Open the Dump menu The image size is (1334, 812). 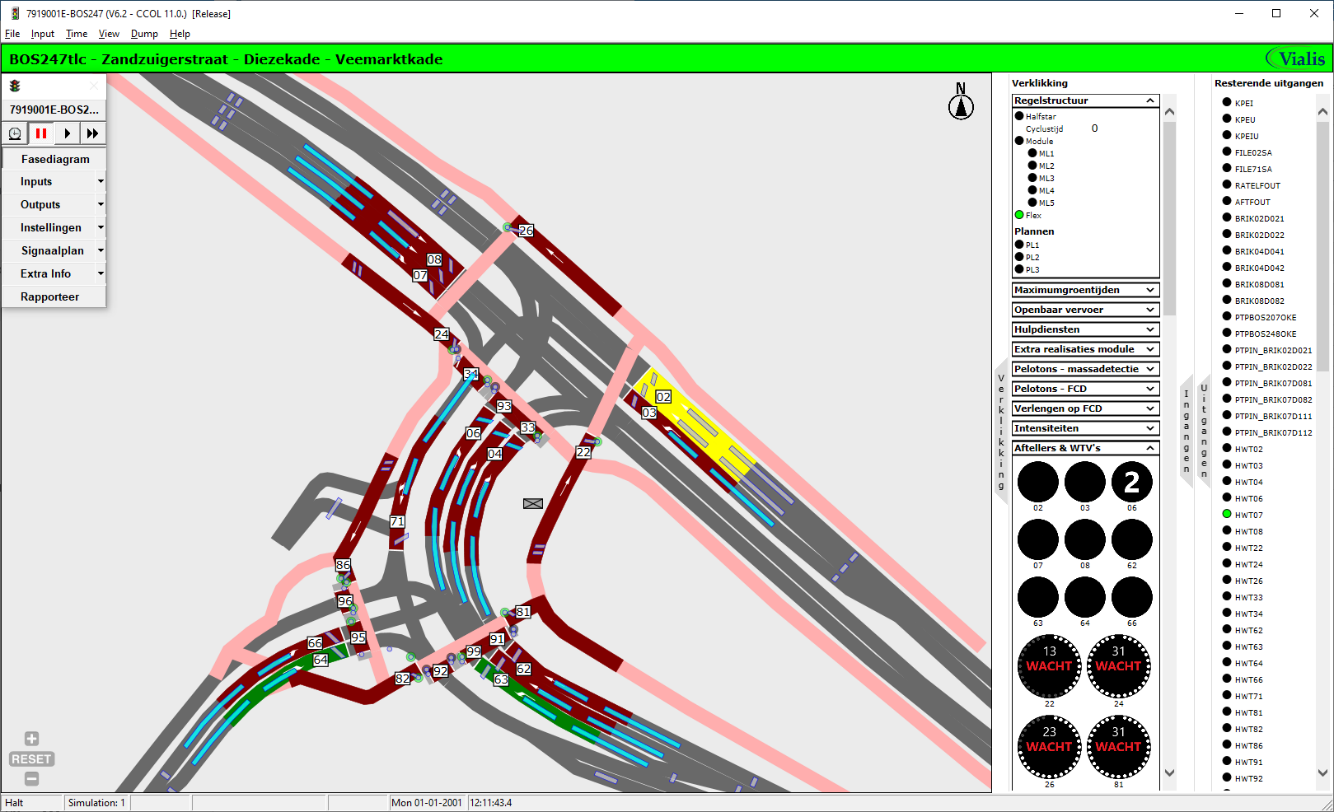click(x=144, y=34)
